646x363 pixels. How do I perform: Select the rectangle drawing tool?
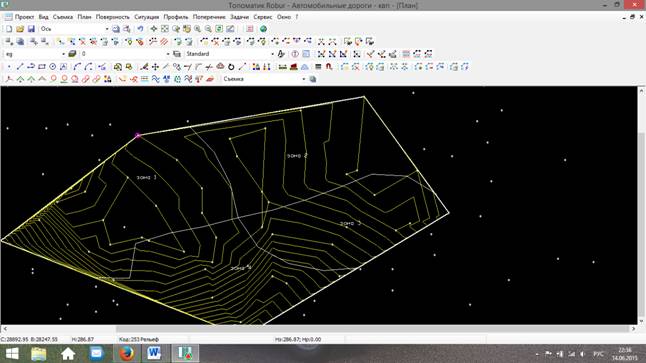(x=42, y=66)
